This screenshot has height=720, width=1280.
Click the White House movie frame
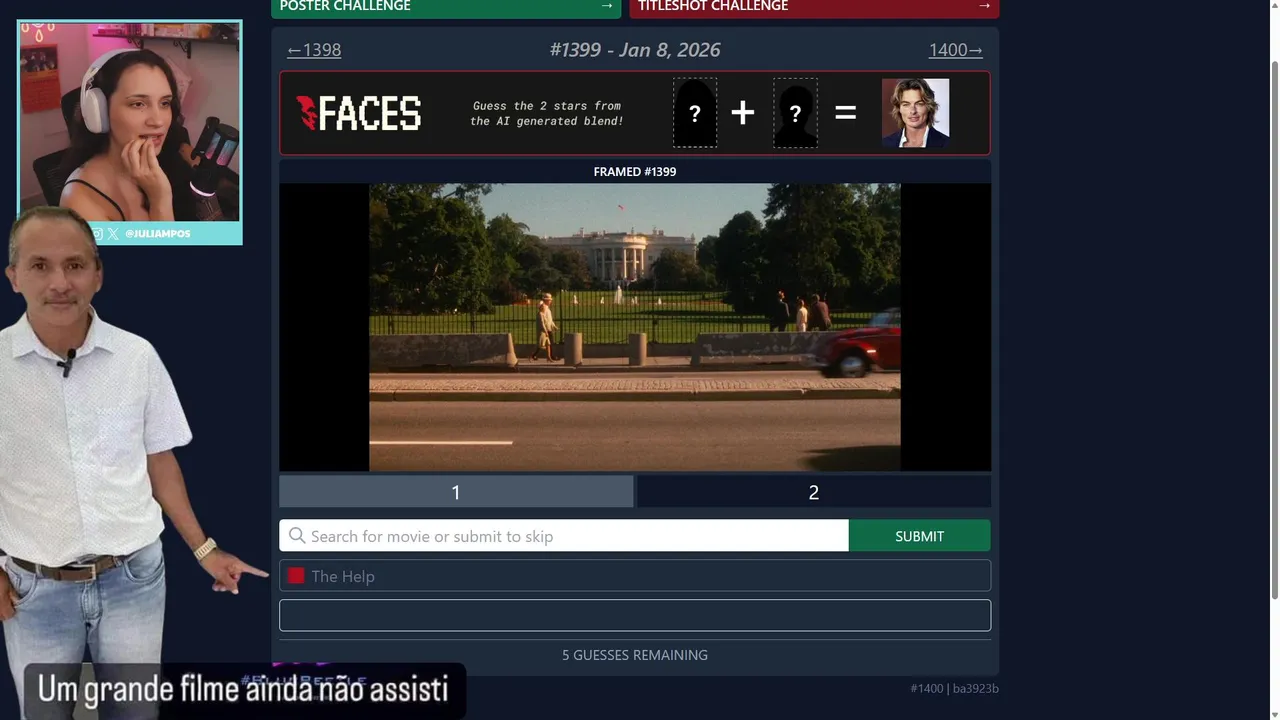(635, 327)
